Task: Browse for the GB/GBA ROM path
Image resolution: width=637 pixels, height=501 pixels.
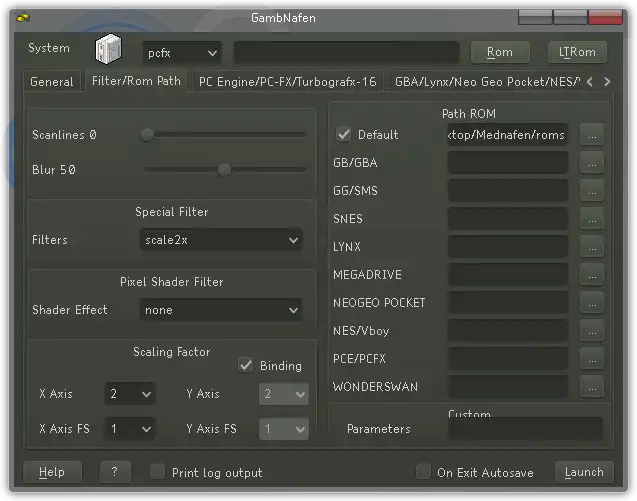Action: [x=592, y=163]
